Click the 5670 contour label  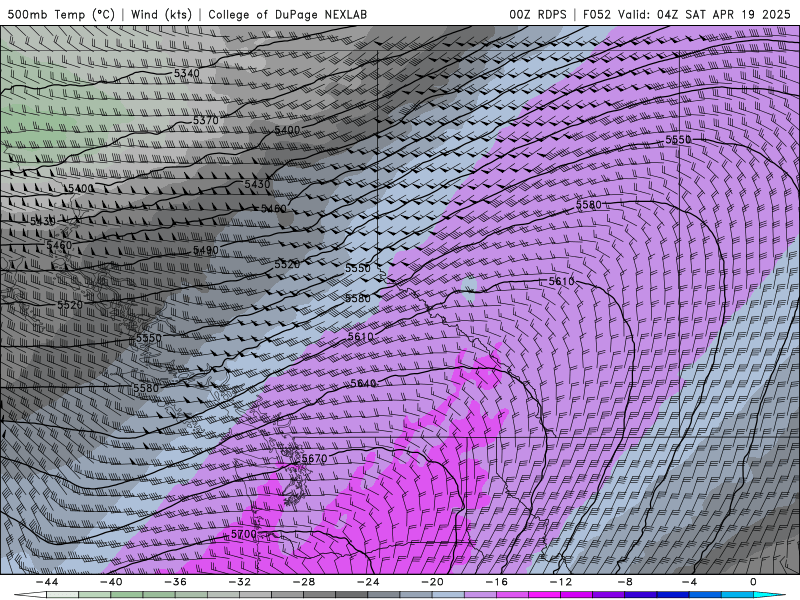click(314, 458)
